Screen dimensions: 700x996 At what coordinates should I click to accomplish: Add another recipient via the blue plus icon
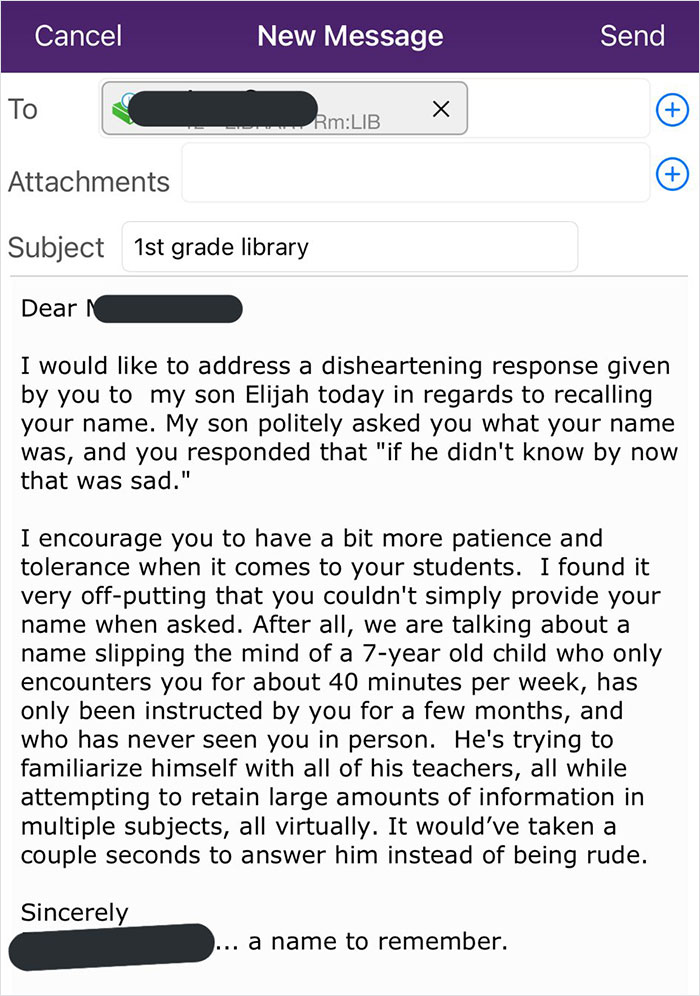coord(673,110)
